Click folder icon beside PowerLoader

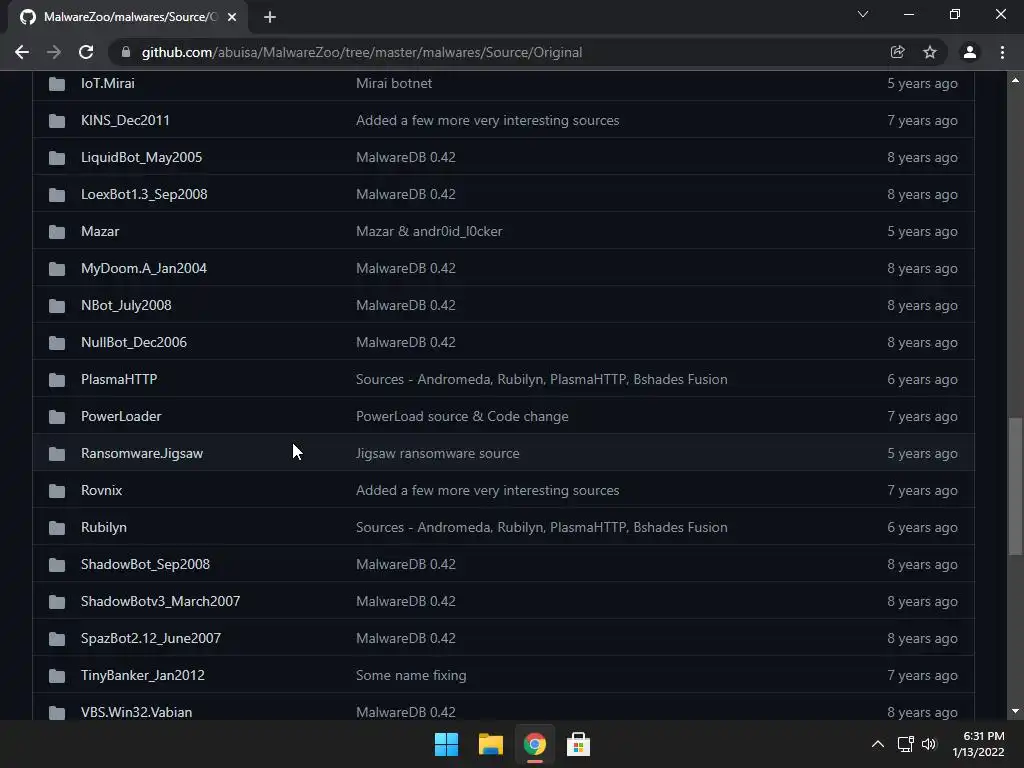57,417
